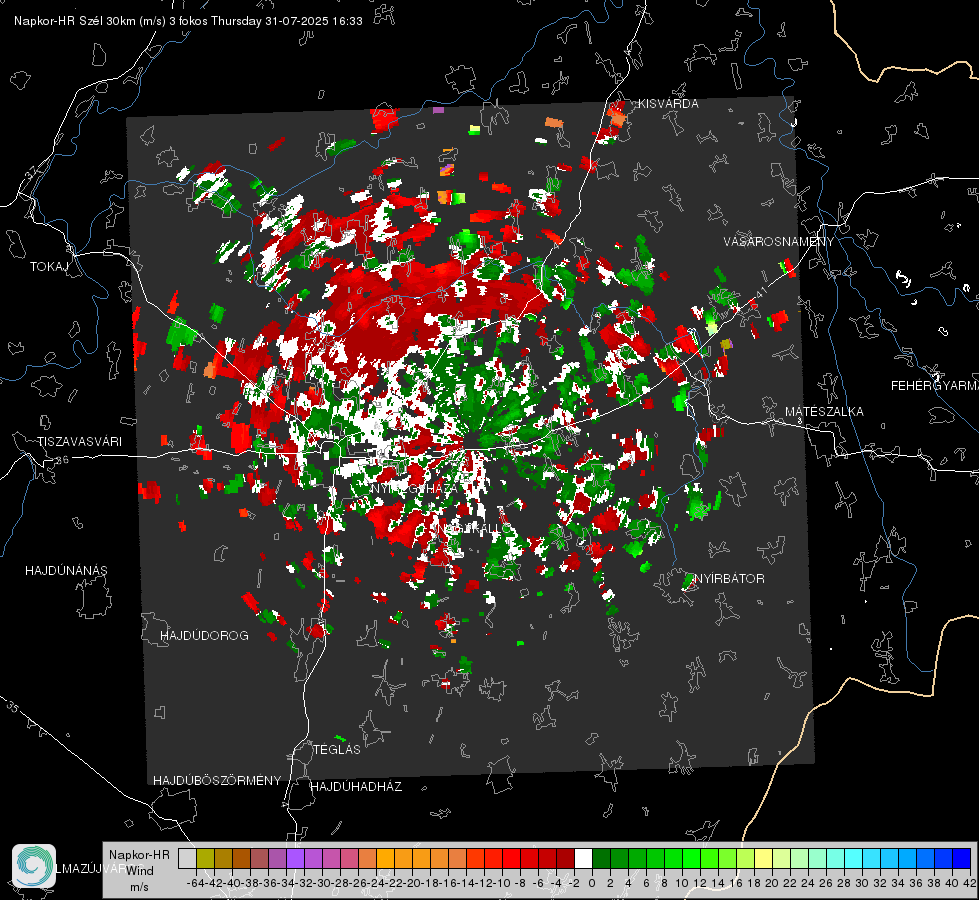
Task: Click the HAJDÚNÁNÁS city label
Action: [x=66, y=571]
